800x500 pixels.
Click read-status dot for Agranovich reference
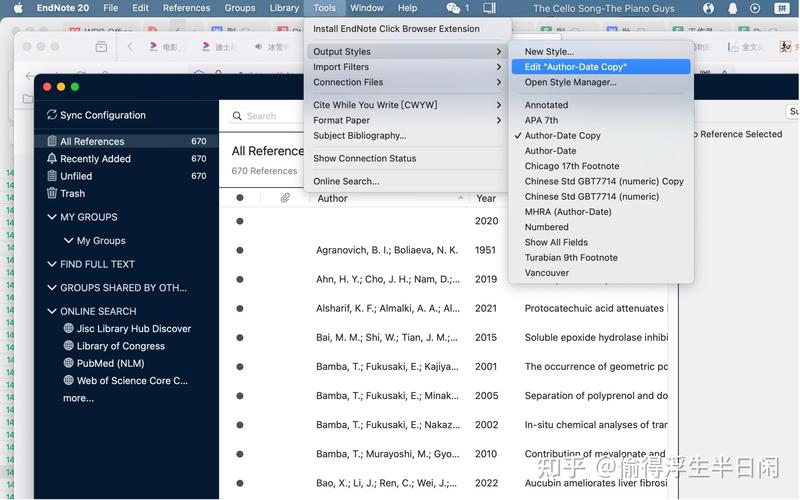(240, 250)
